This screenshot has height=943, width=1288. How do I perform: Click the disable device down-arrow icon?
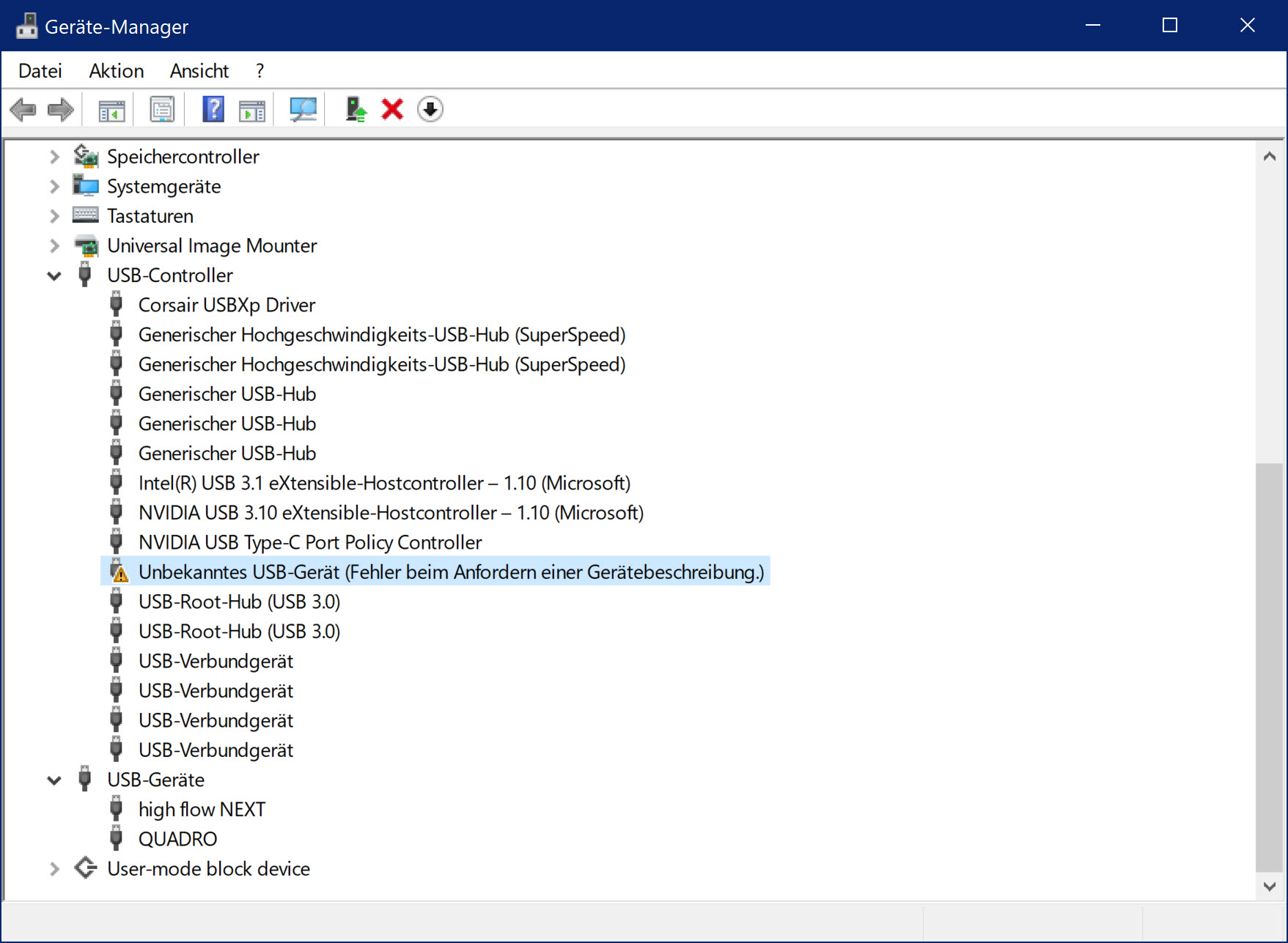pyautogui.click(x=430, y=110)
